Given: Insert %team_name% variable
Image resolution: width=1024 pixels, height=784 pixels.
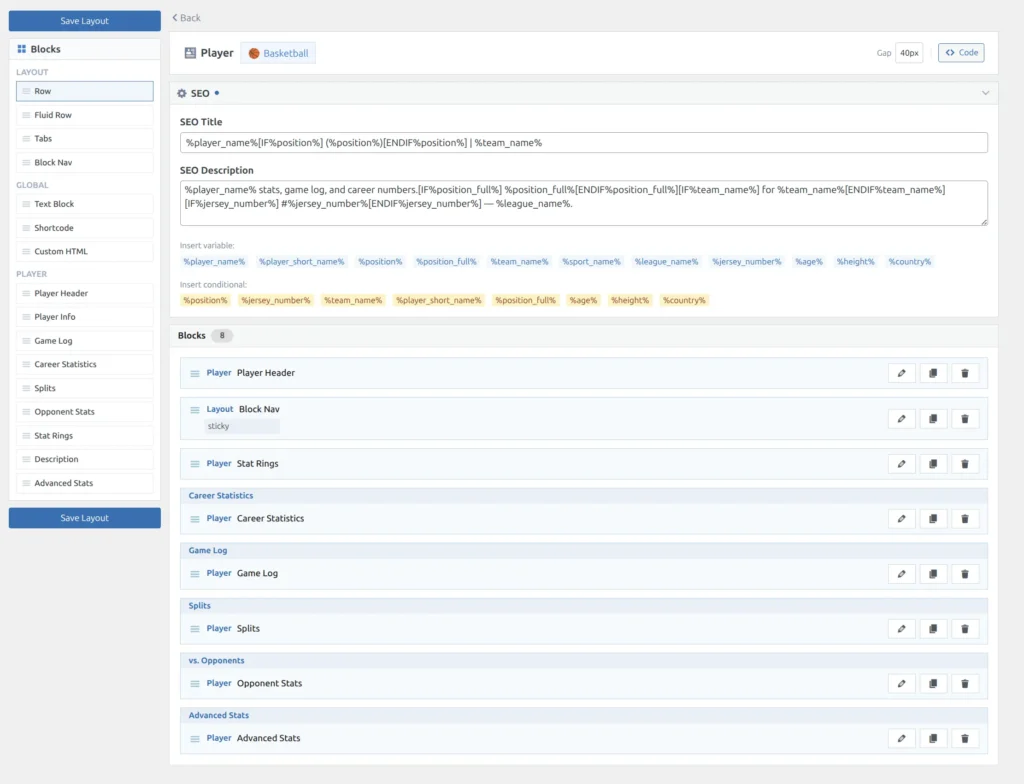Looking at the screenshot, I should (x=520, y=261).
